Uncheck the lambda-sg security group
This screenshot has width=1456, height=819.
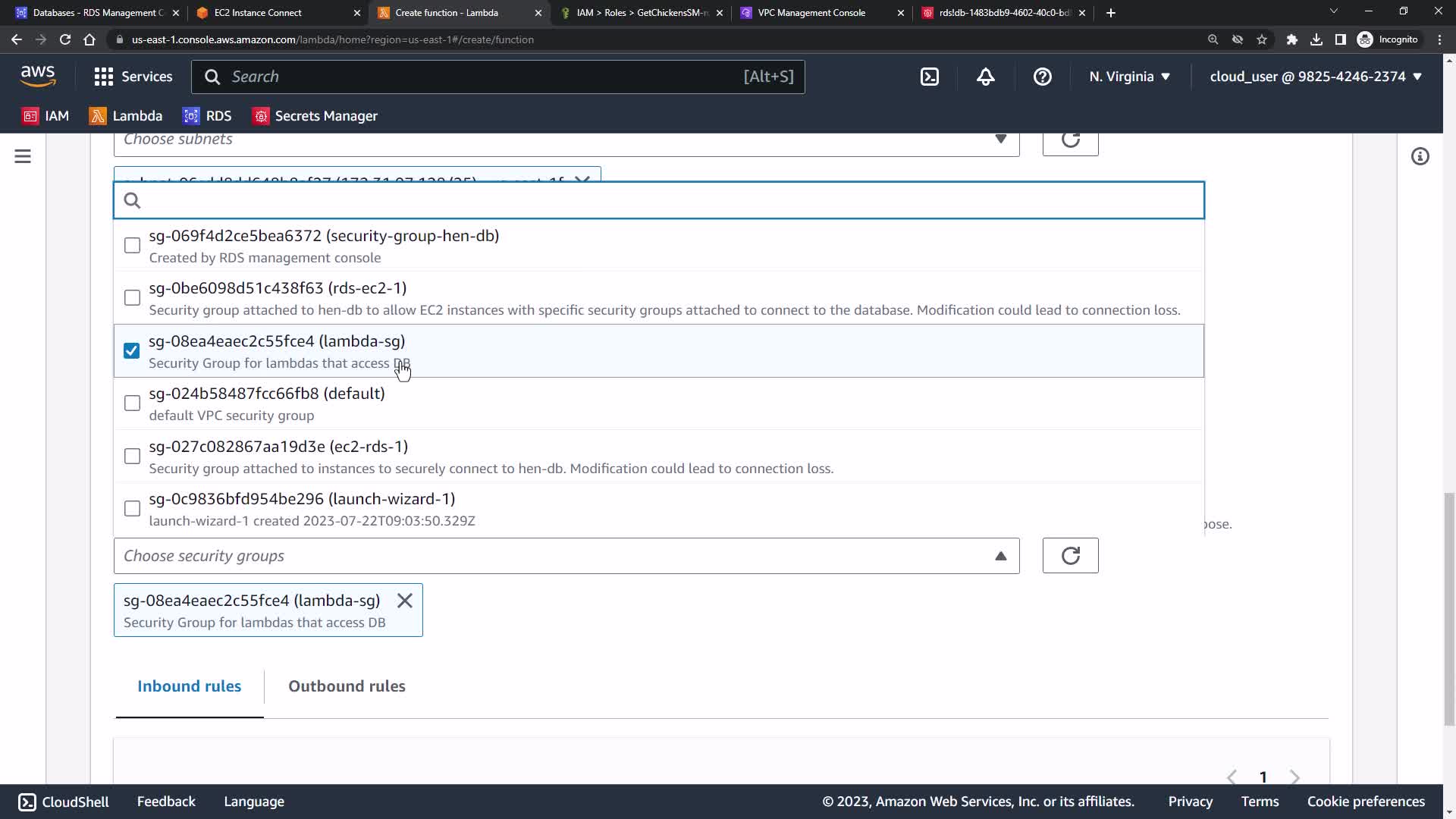[x=132, y=350]
